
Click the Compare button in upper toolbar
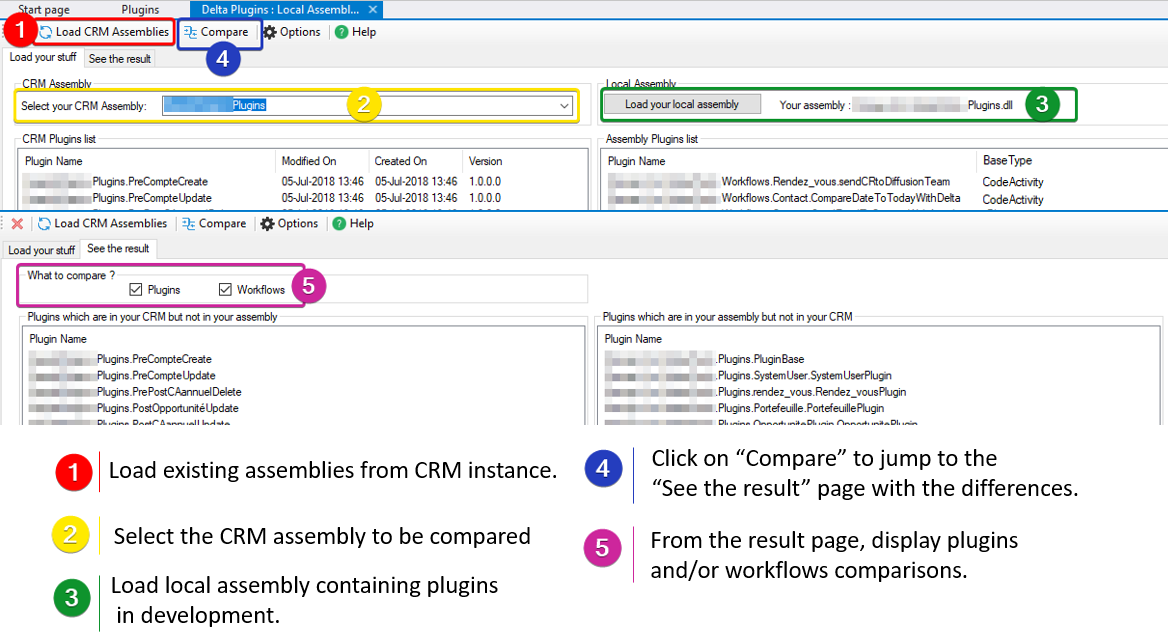216,32
